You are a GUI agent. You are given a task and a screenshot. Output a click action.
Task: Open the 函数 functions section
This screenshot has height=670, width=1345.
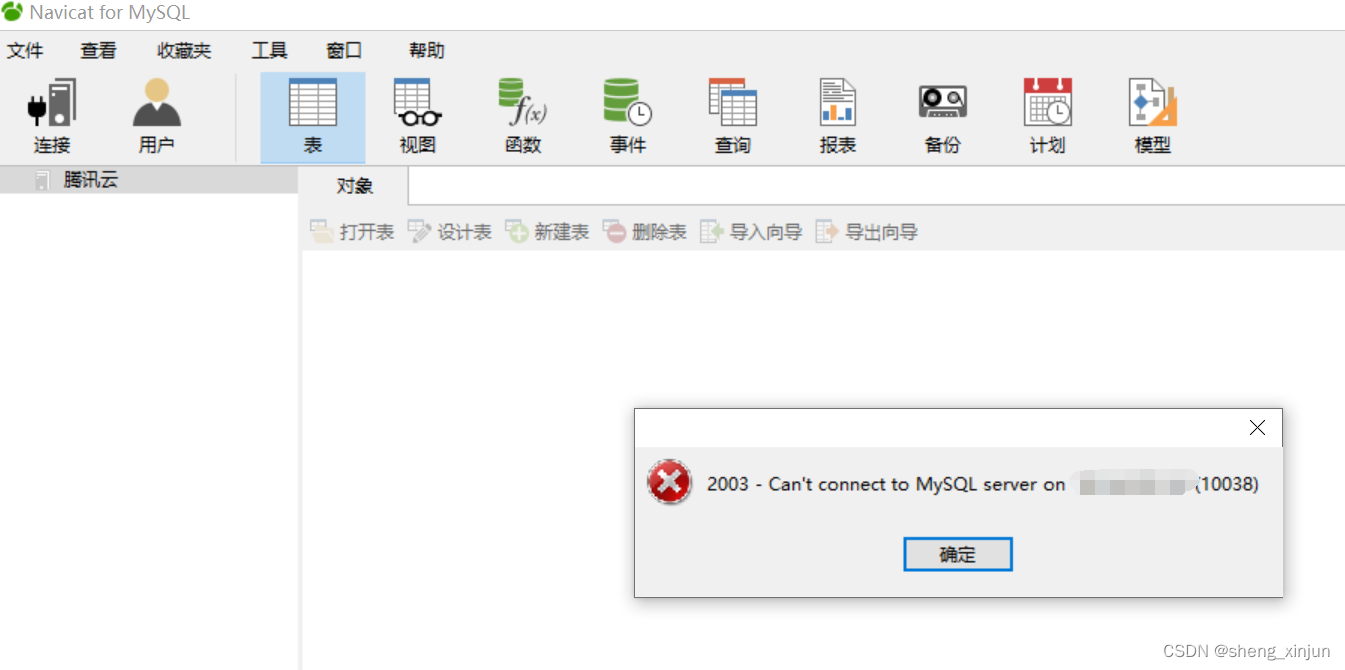(523, 117)
